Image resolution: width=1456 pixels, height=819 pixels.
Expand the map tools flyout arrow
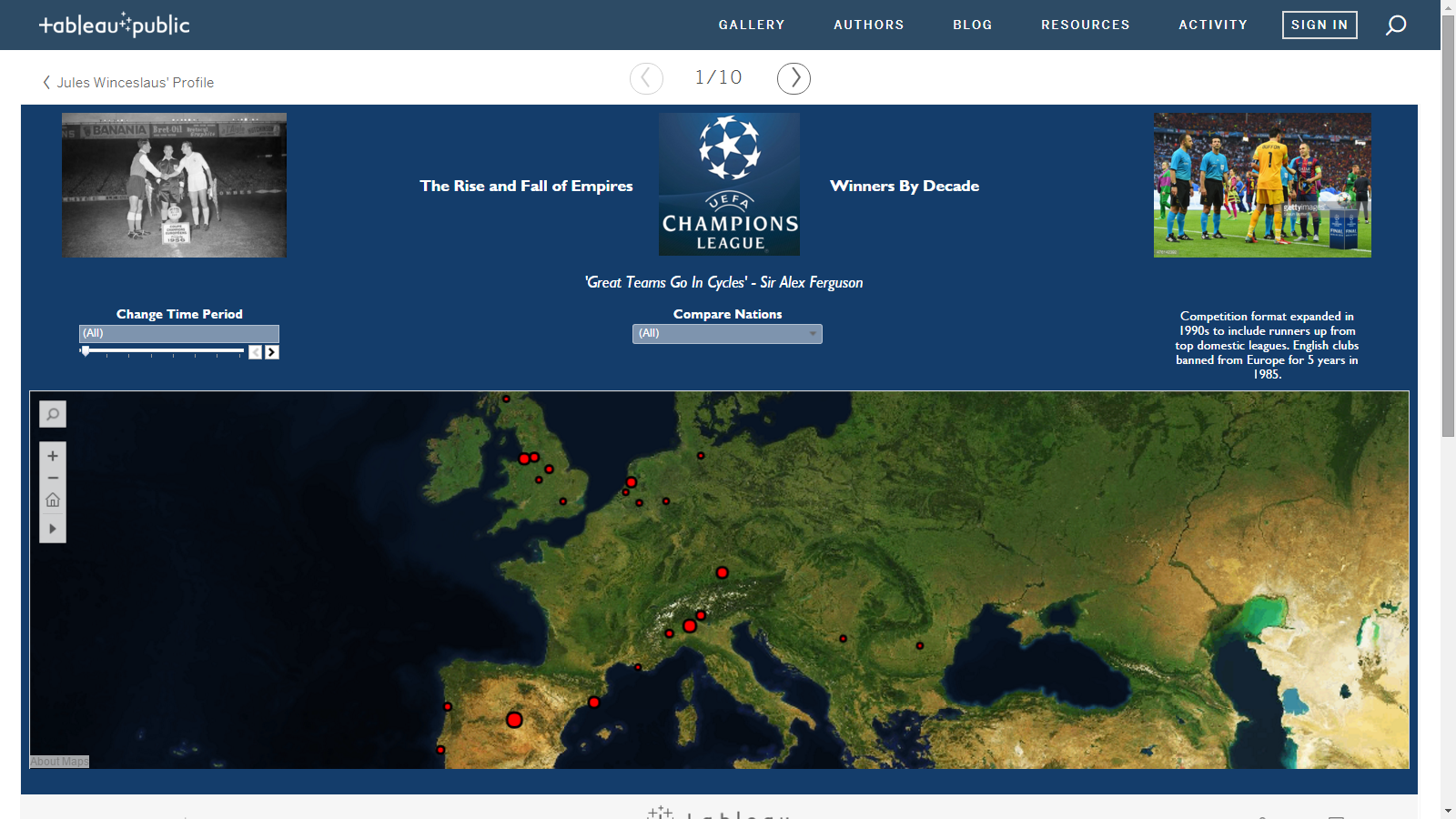click(x=53, y=529)
